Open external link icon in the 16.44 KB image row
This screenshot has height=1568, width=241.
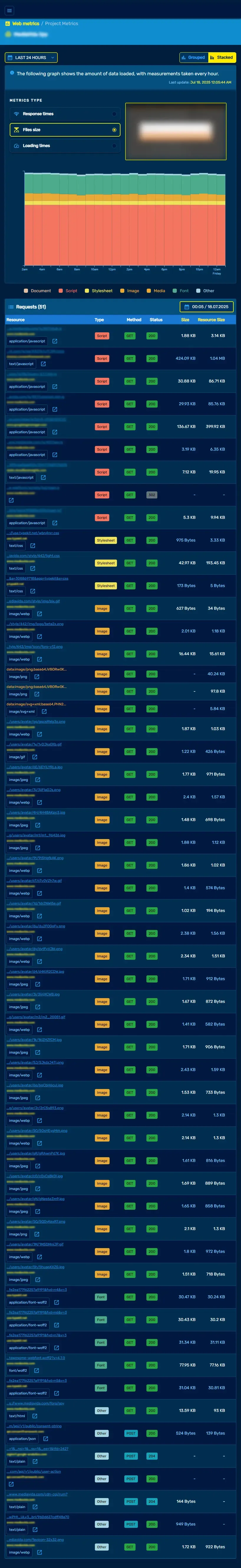[39, 659]
